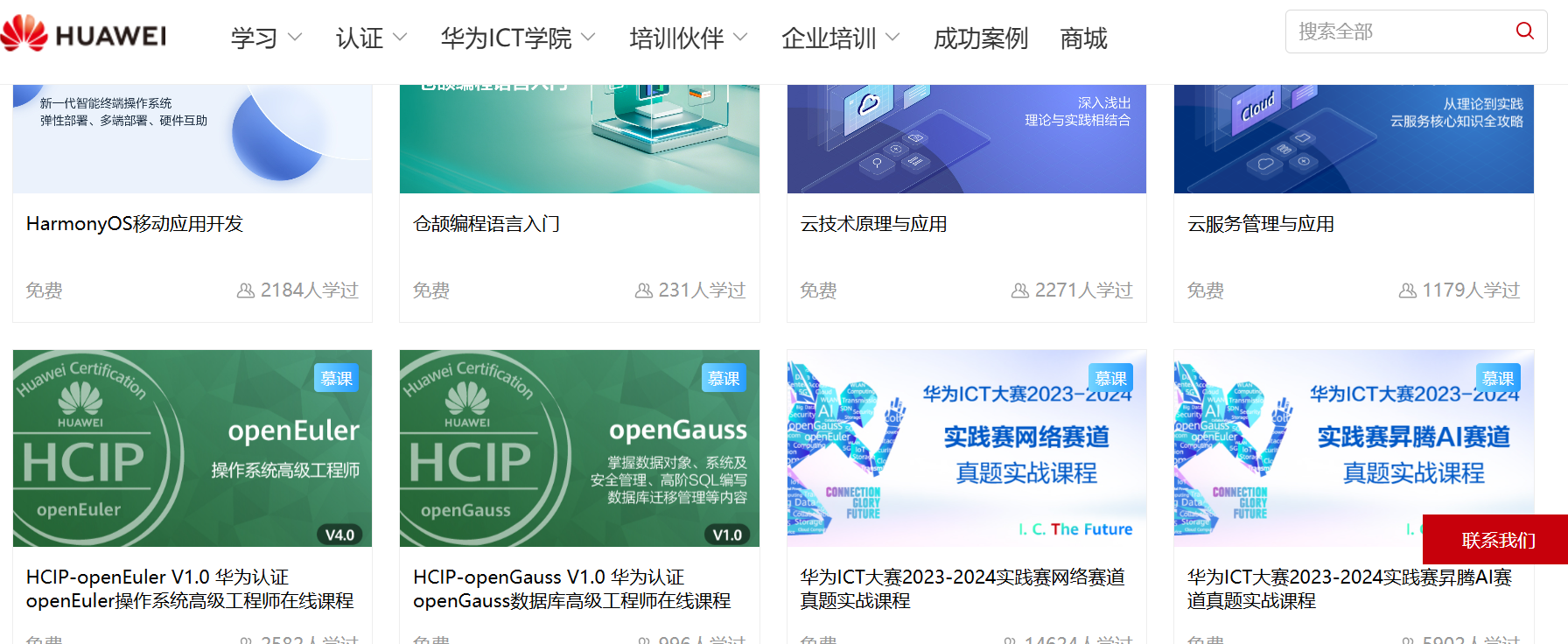
Task: Open 华为ICT大赛实践赛网络赛道 course title
Action: click(x=962, y=589)
